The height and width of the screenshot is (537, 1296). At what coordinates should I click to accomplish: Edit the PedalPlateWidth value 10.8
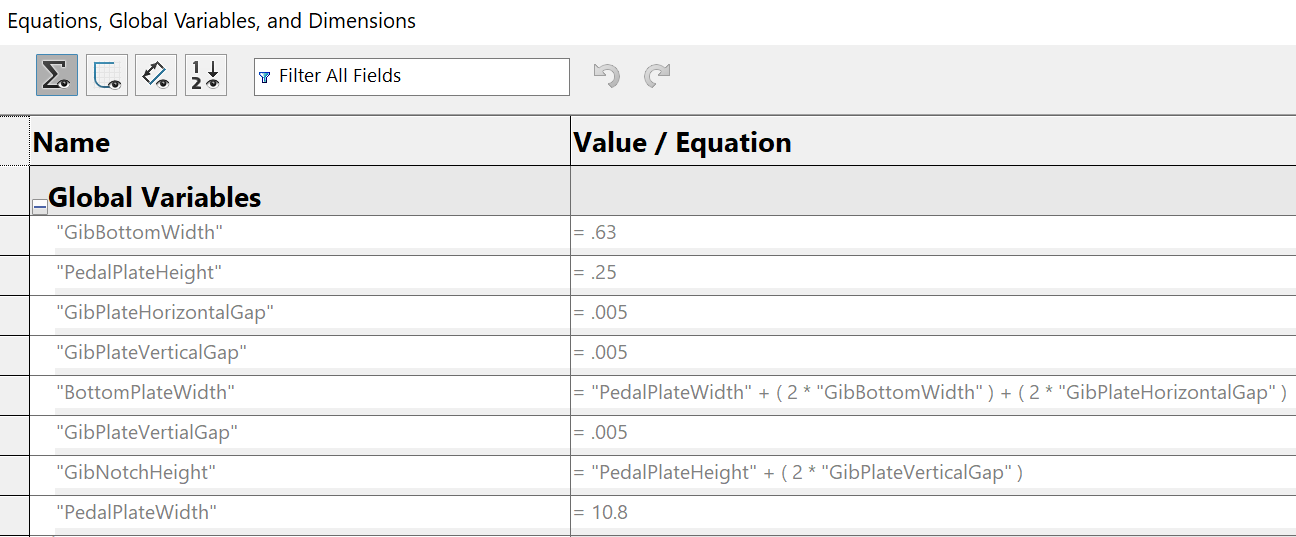click(x=933, y=512)
